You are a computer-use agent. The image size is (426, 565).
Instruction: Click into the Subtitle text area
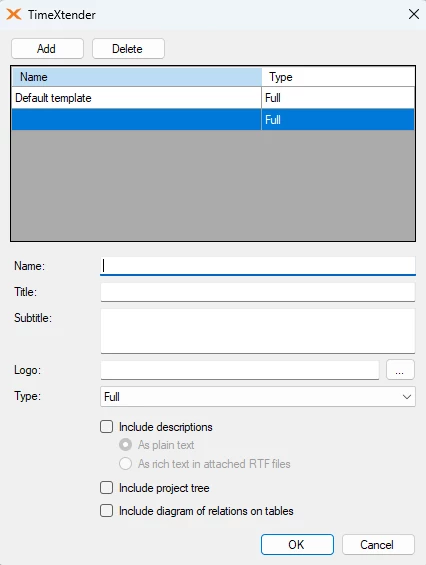(x=258, y=331)
